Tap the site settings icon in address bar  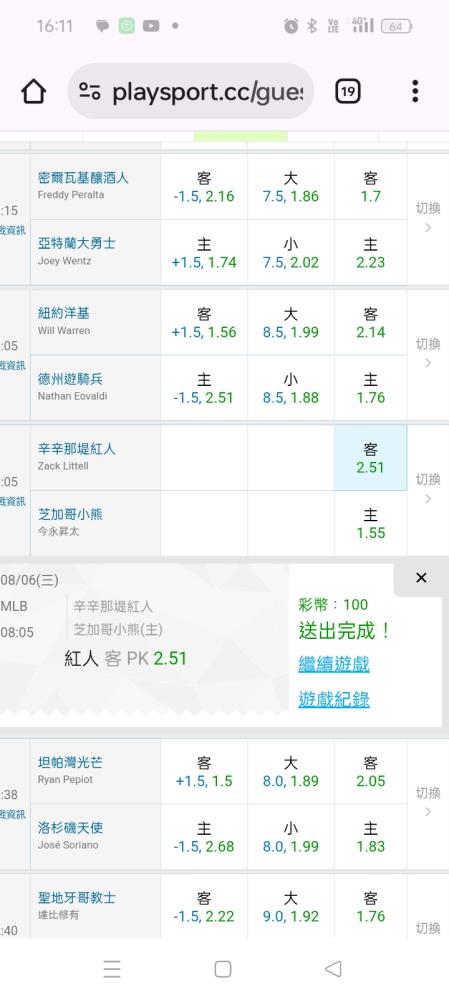tap(90, 92)
